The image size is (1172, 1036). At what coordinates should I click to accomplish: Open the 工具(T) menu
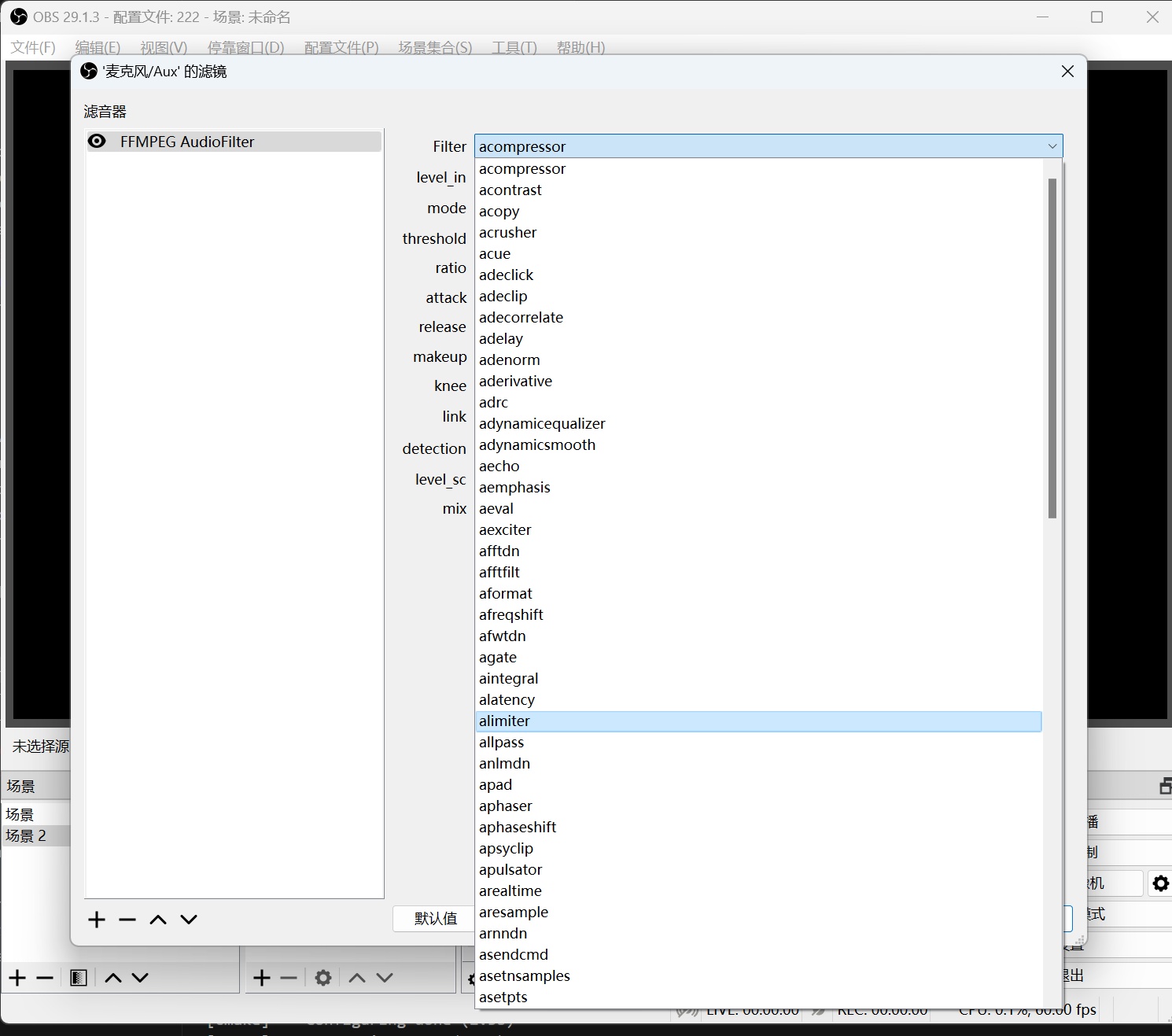514,47
